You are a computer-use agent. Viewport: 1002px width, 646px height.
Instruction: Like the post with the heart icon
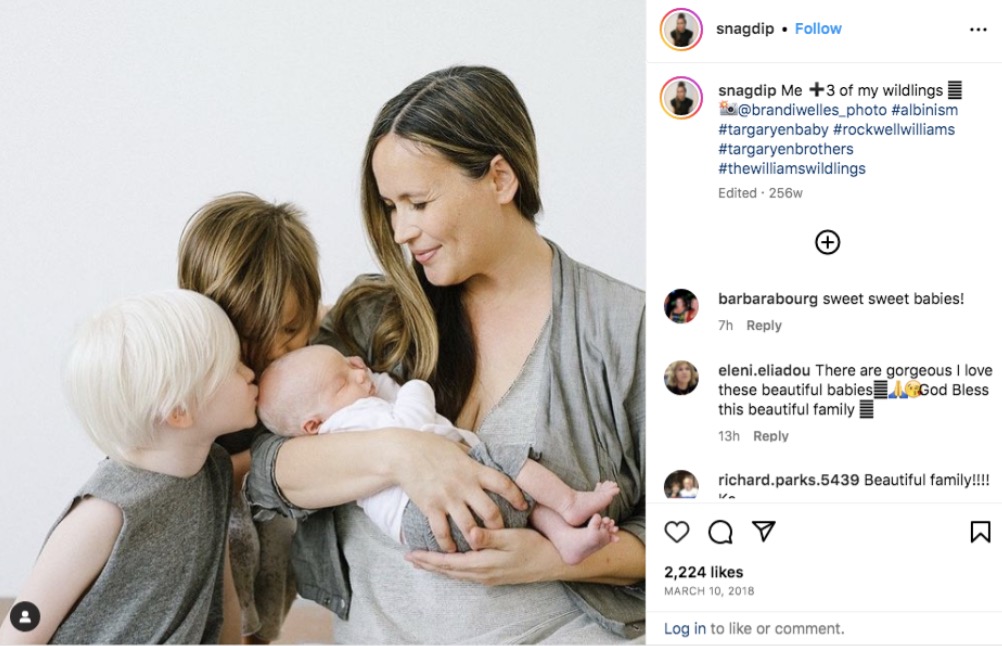coord(677,532)
